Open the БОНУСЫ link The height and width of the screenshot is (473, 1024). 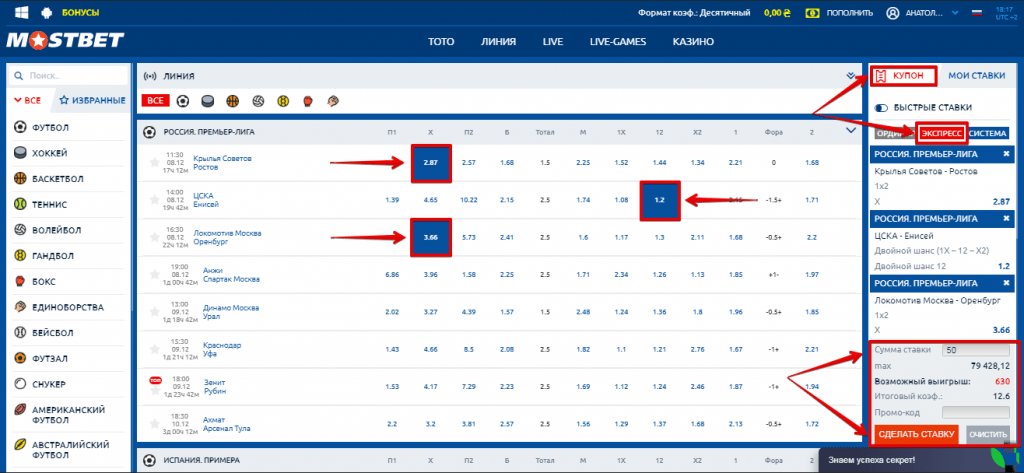pyautogui.click(x=81, y=12)
